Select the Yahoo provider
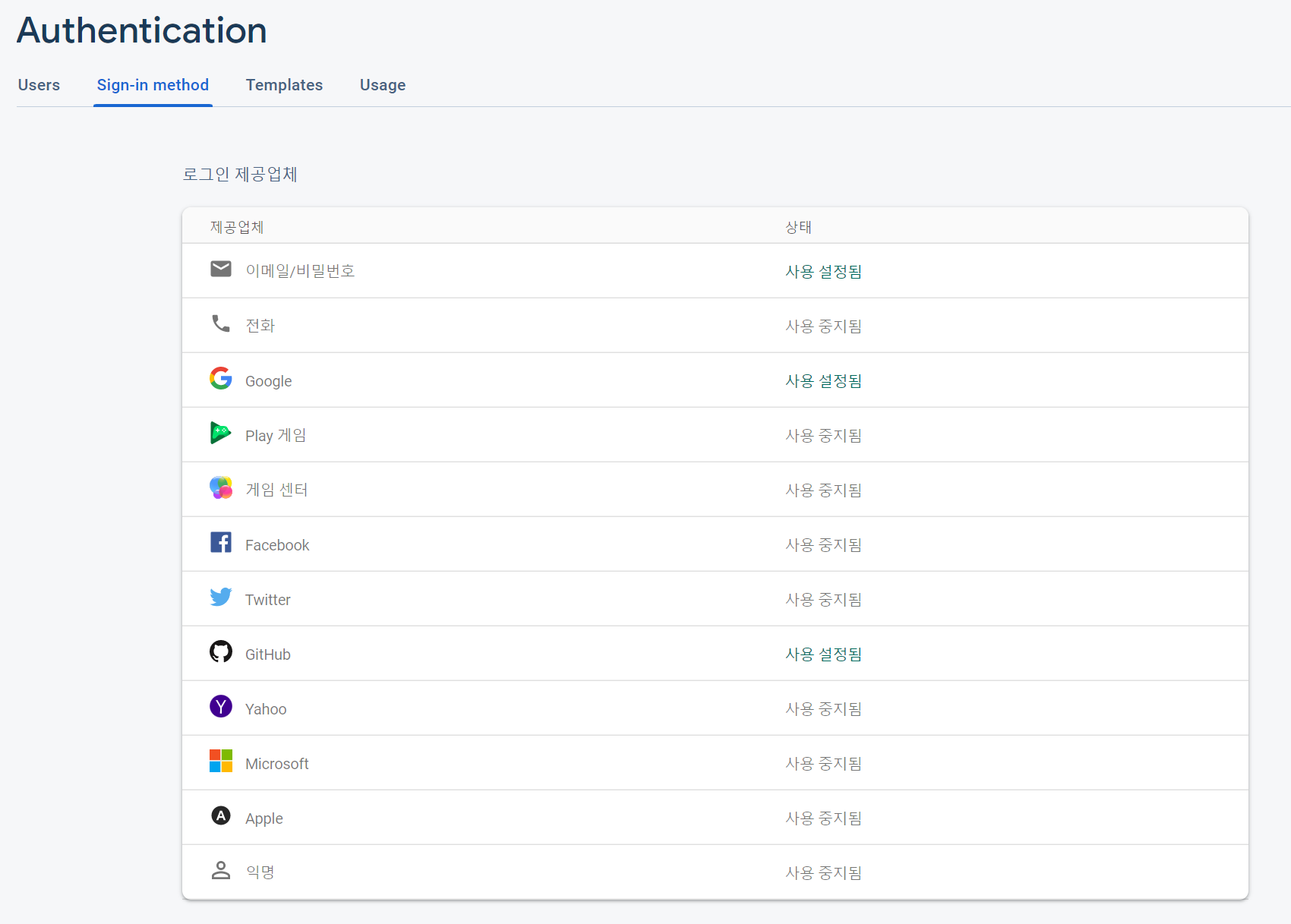 click(715, 708)
